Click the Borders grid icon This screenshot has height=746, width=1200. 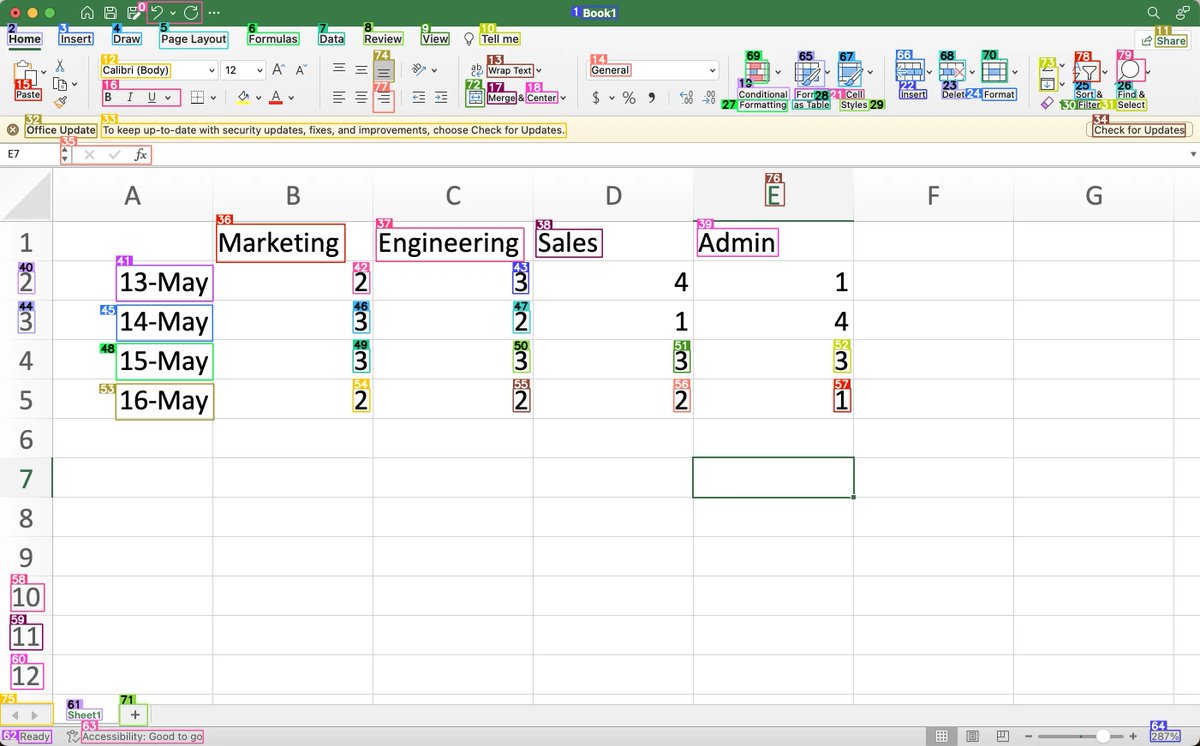(197, 97)
